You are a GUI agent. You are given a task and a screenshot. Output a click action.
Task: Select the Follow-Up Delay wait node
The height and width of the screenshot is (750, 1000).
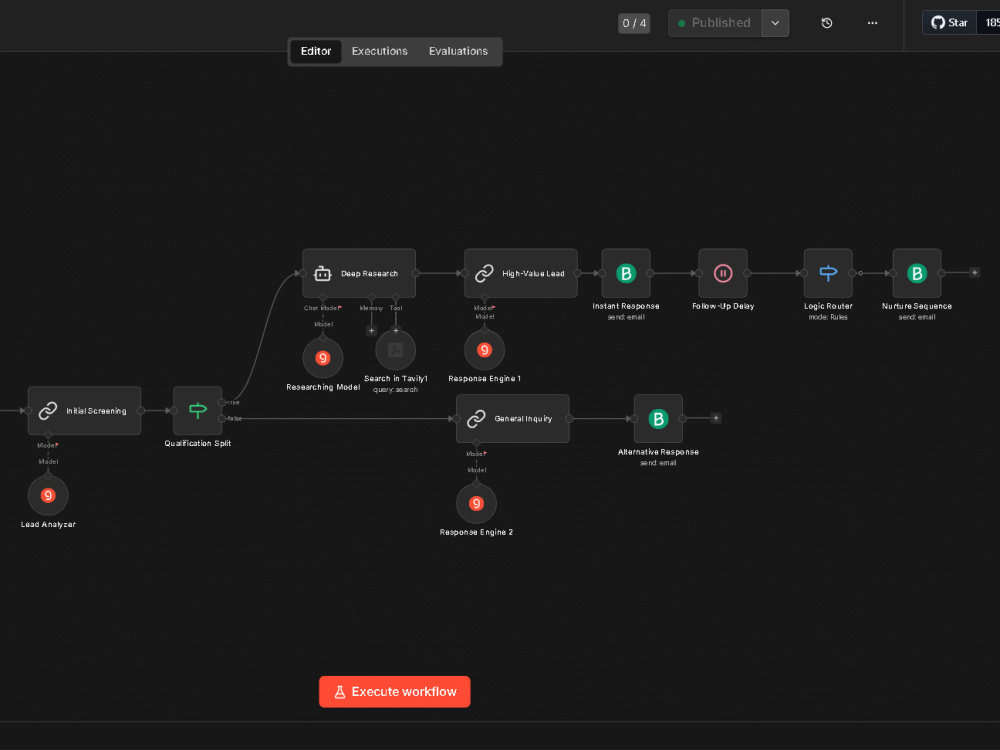(723, 273)
